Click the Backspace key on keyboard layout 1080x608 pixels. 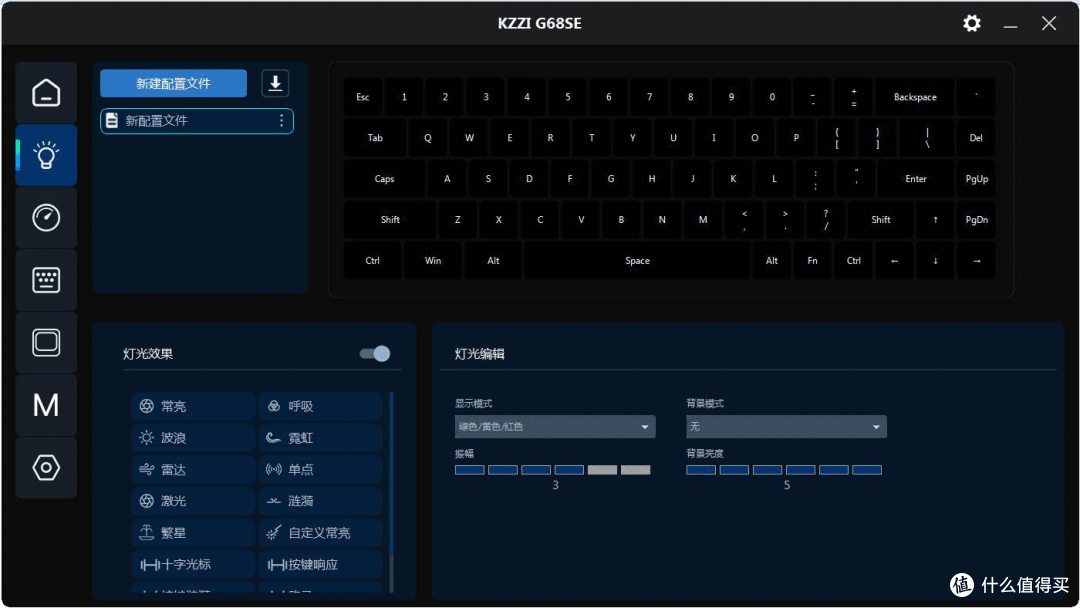tap(915, 97)
